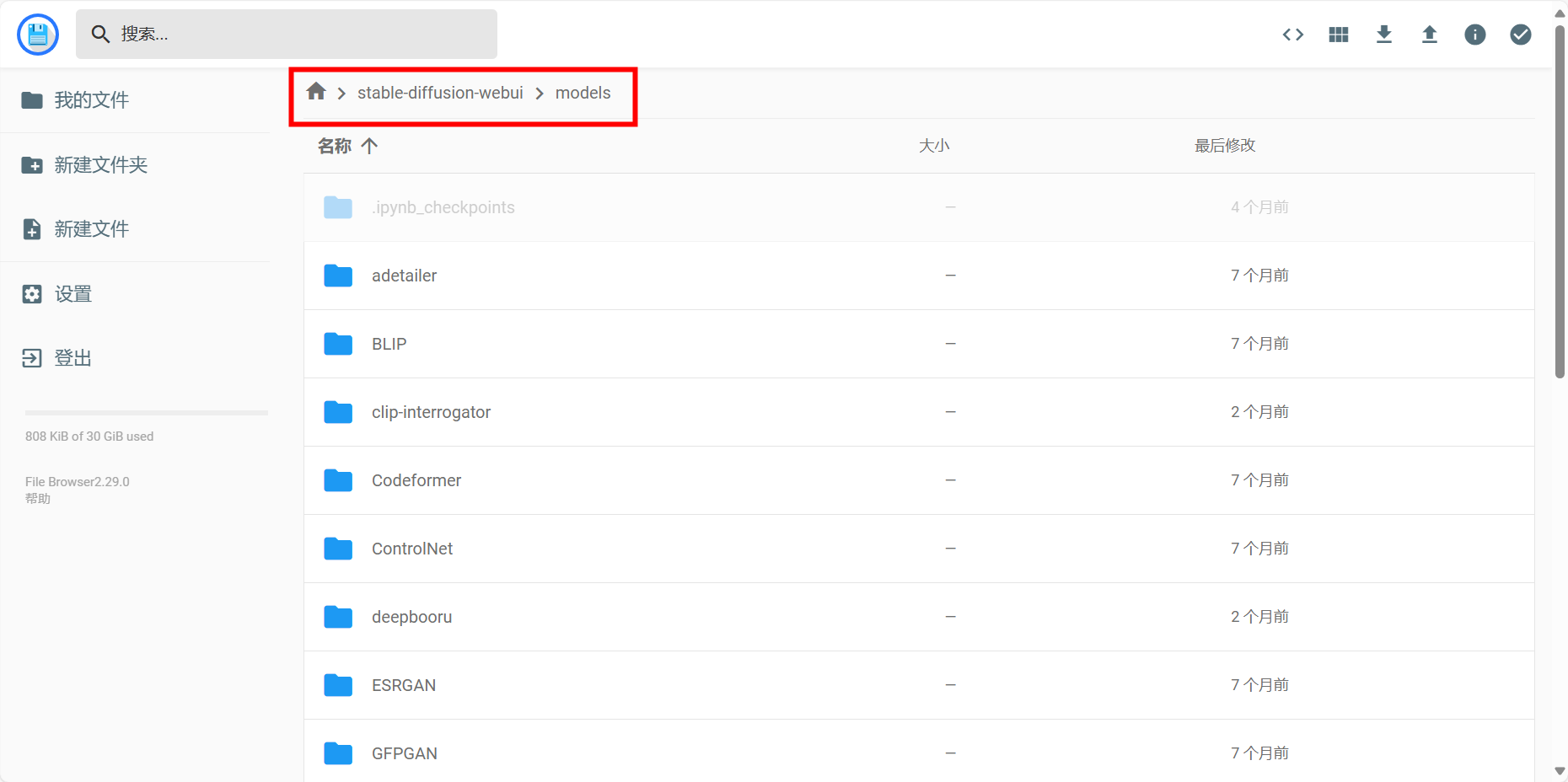Click the page vertical scrollbar thumb
The height and width of the screenshot is (782, 1568).
click(1560, 201)
